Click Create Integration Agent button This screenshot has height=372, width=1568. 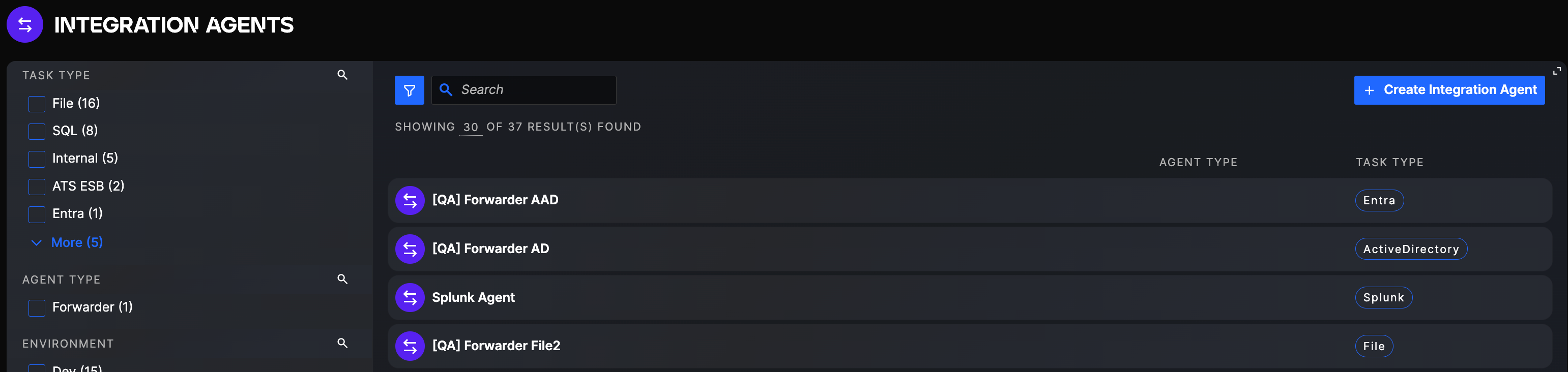pos(1449,90)
